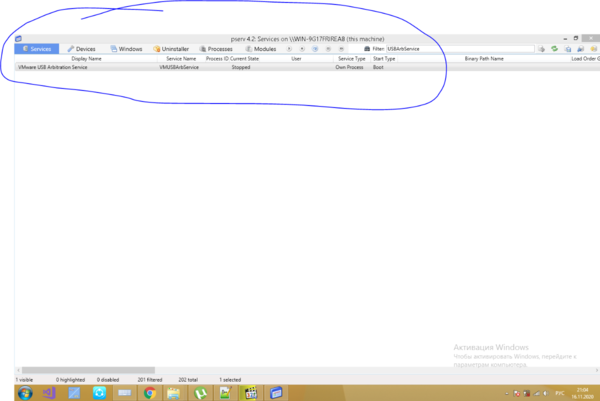Image resolution: width=600 pixels, height=401 pixels.
Task: Click the Filter text field containing USBArbService
Action: click(x=460, y=49)
